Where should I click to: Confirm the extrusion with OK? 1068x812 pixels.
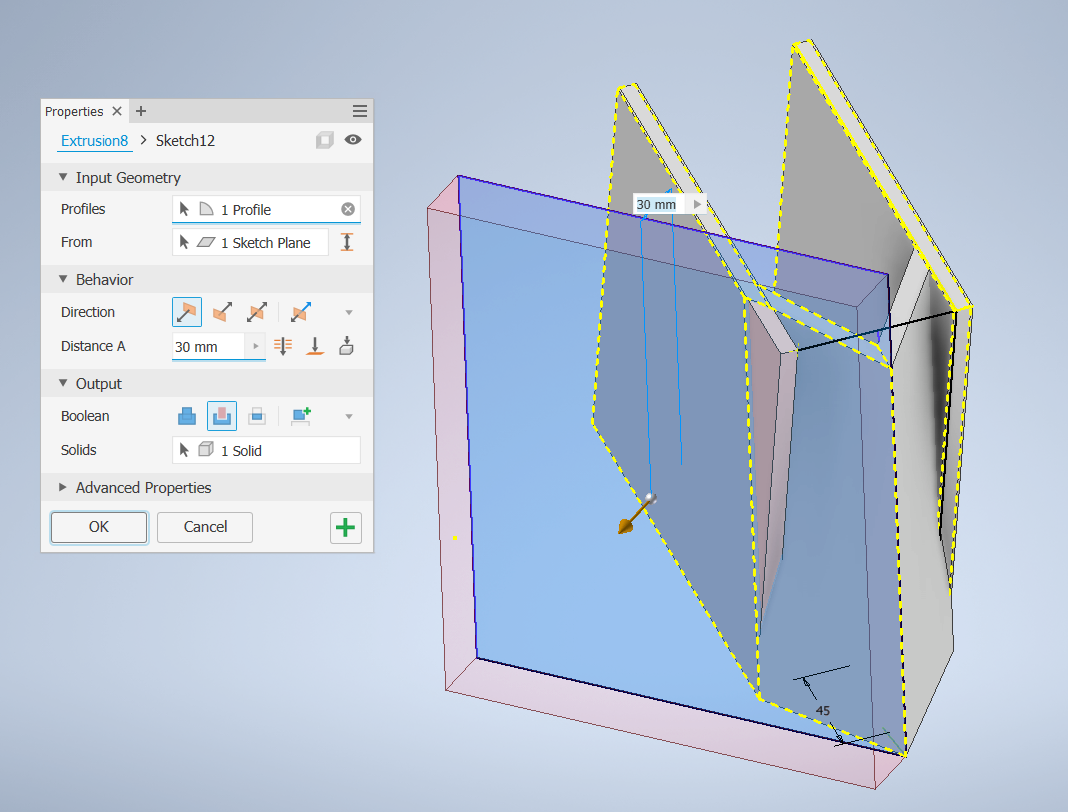coord(99,527)
